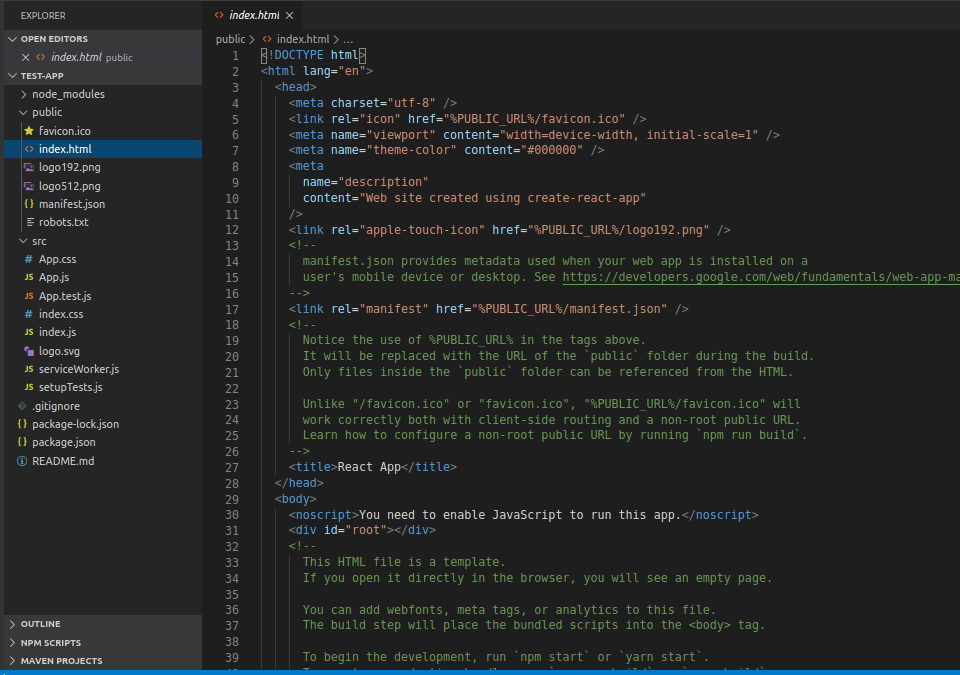Open the .gitignore file

56,405
